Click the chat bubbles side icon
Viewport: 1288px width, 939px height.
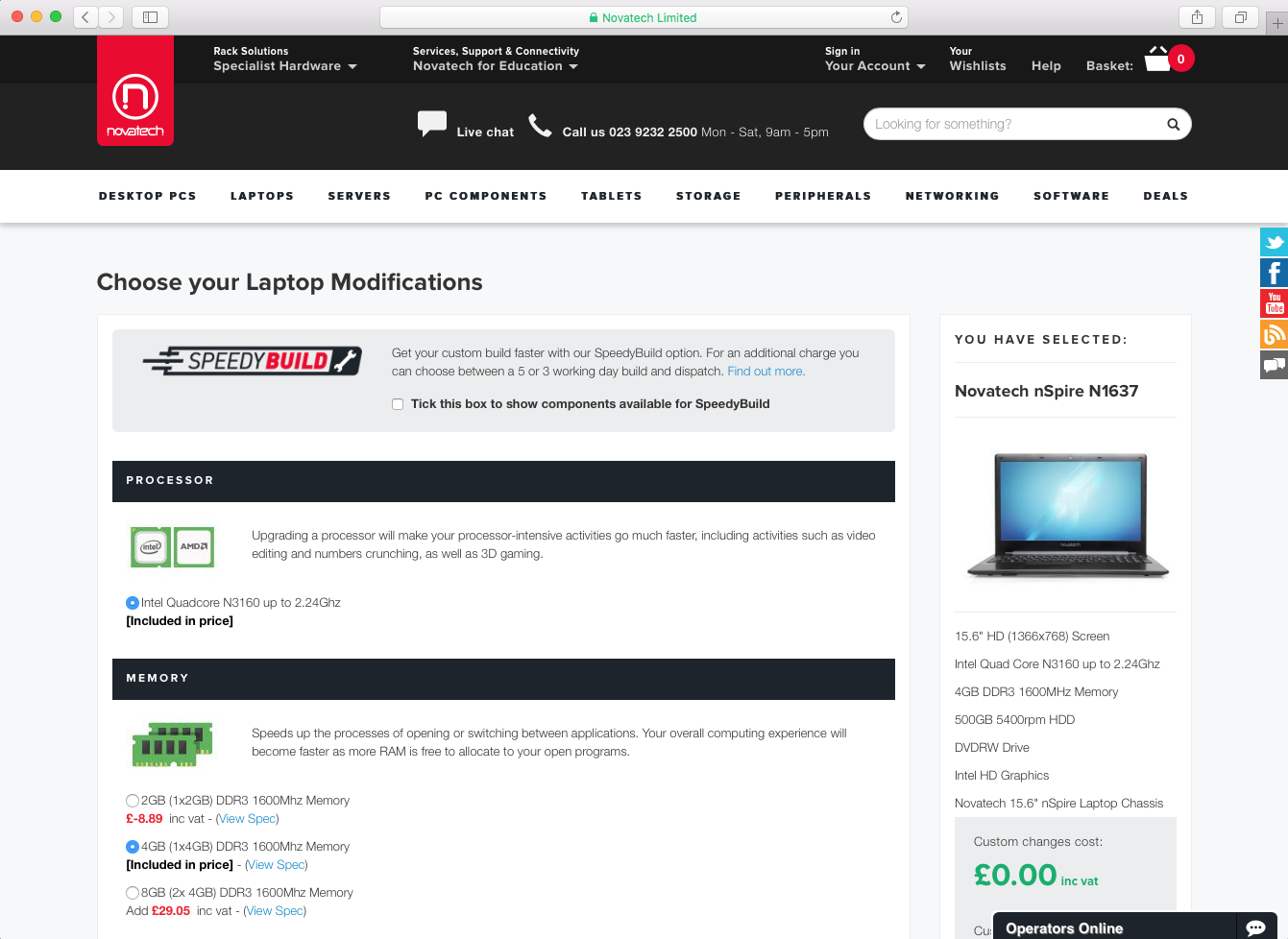tap(1274, 365)
